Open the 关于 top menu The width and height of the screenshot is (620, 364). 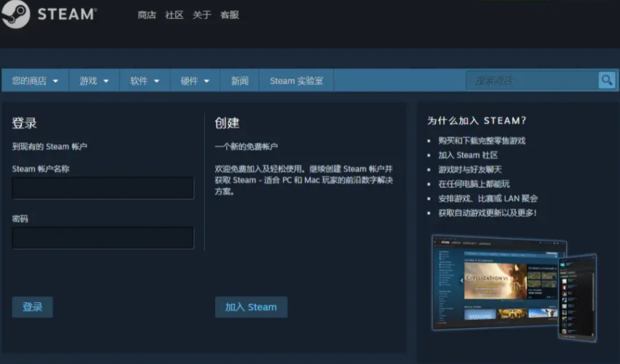202,15
